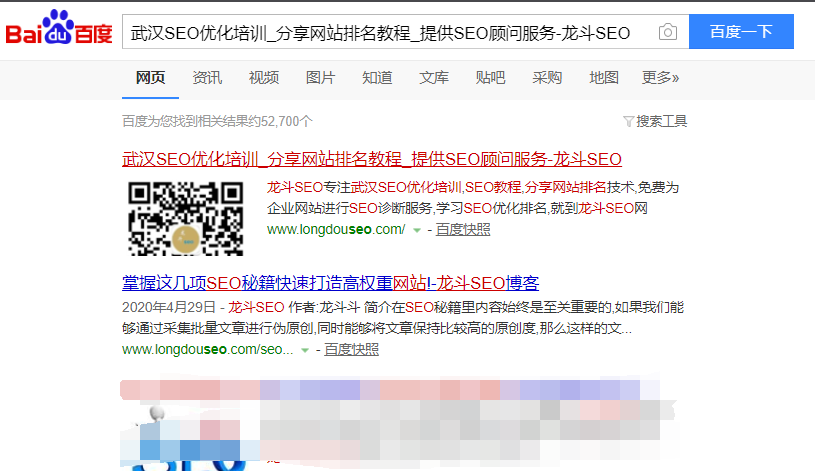Open the 采购 tab
Viewport: 815px width, 471px height.
click(547, 78)
